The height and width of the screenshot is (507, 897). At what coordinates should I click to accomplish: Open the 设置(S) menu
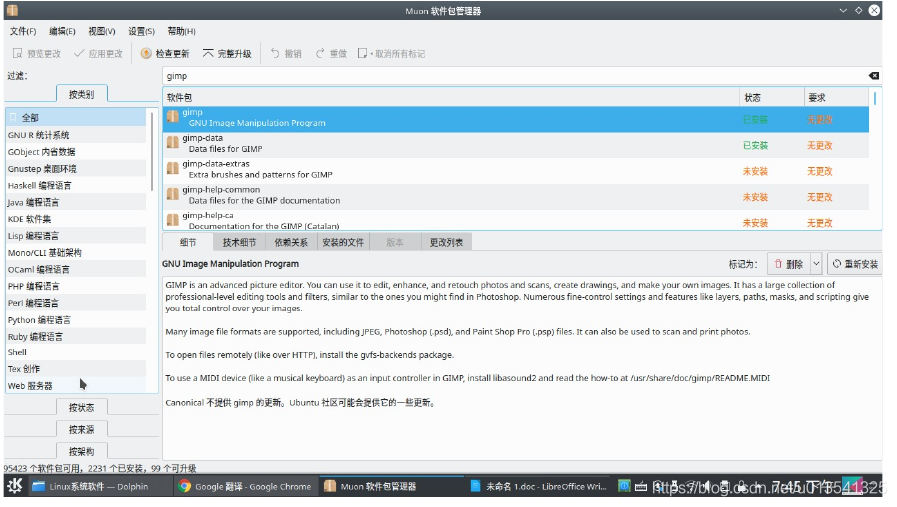coord(141,31)
